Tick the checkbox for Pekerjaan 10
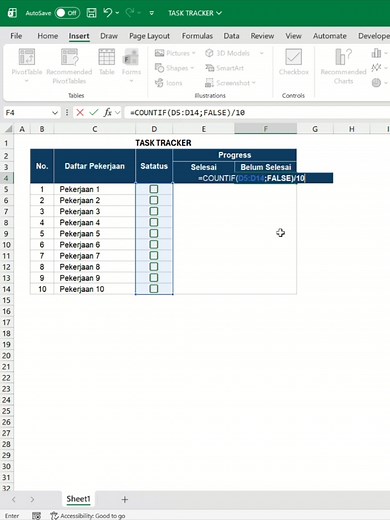The width and height of the screenshot is (390, 520). (154, 289)
